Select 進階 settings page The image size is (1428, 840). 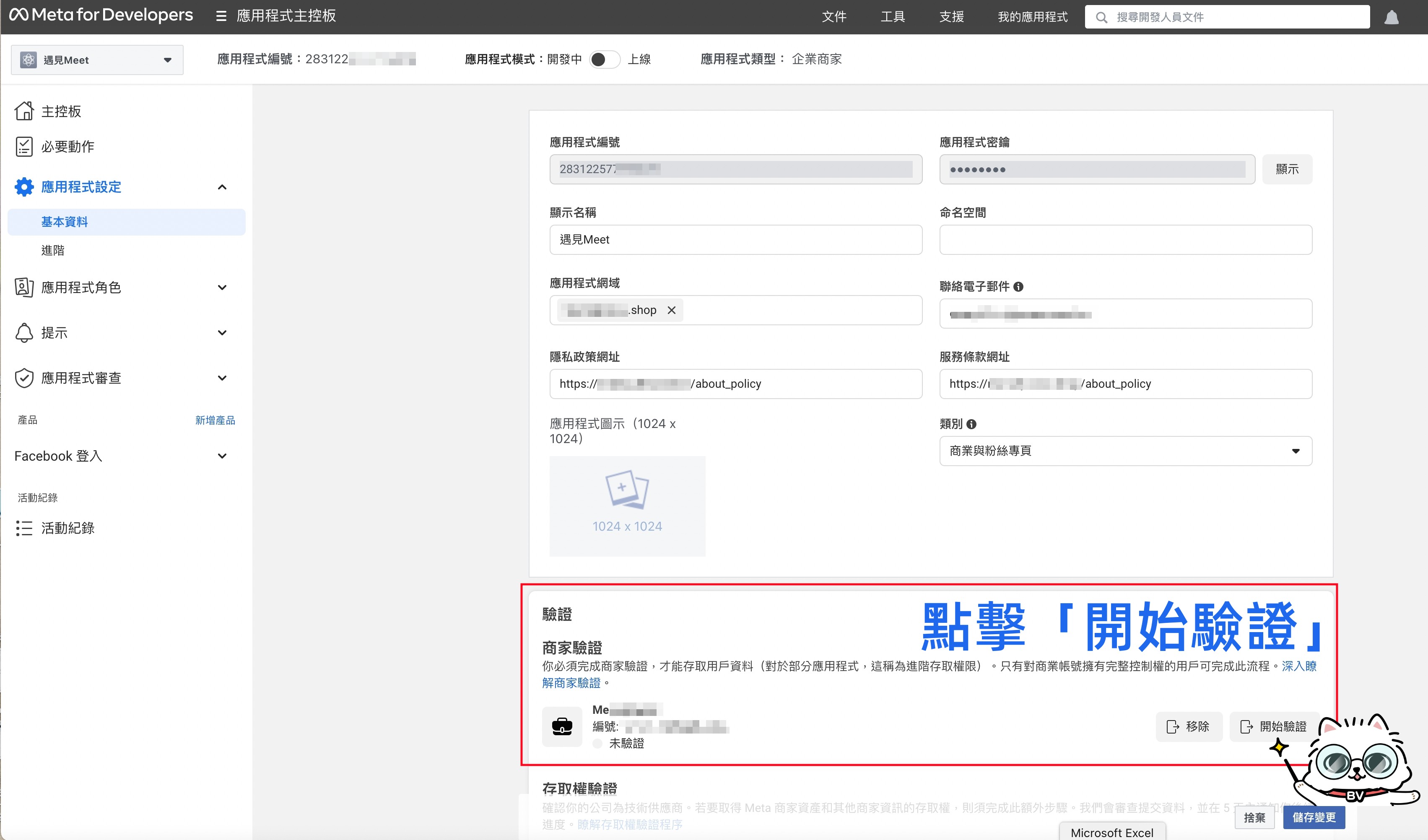click(x=53, y=250)
